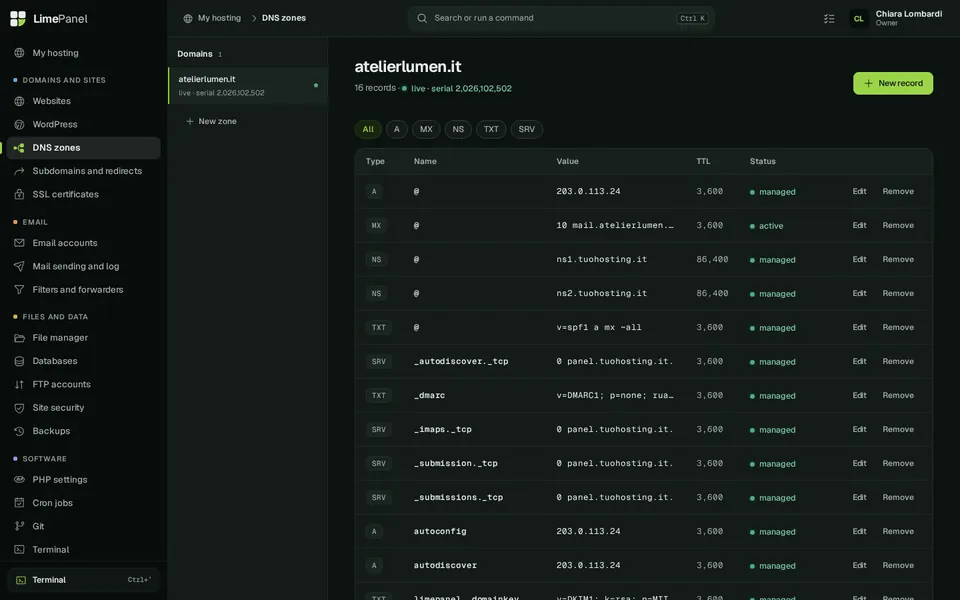Open the task checklist icon in the header
The image size is (960, 600).
[829, 19]
